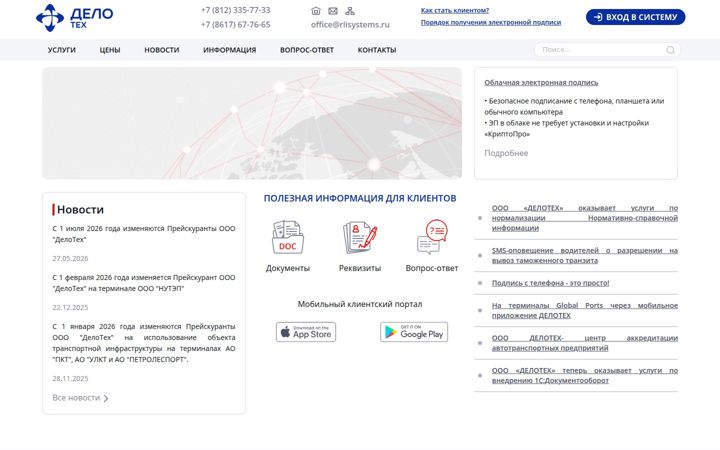
Task: Click the chevron next to Все новости
Action: 106,398
